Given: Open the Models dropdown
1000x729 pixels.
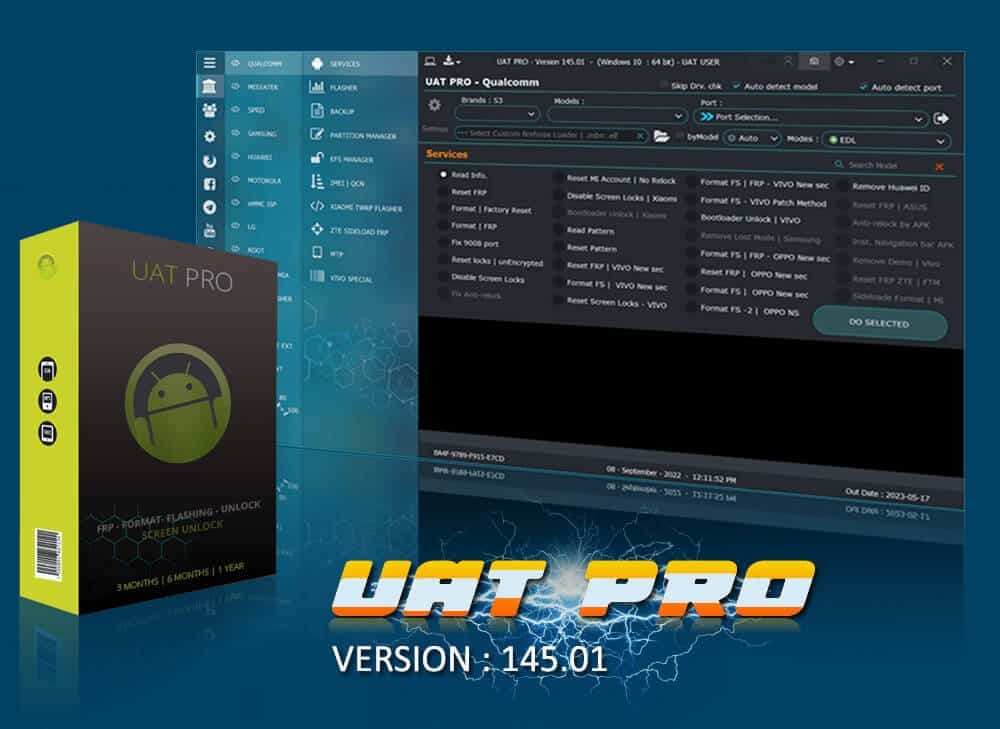Looking at the screenshot, I should [617, 115].
